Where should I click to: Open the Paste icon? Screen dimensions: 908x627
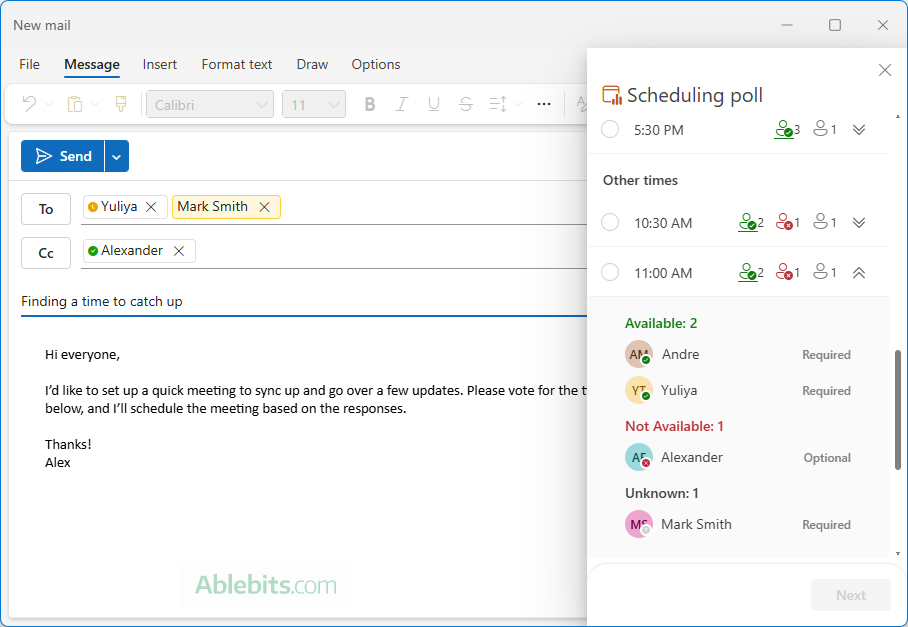coord(74,103)
